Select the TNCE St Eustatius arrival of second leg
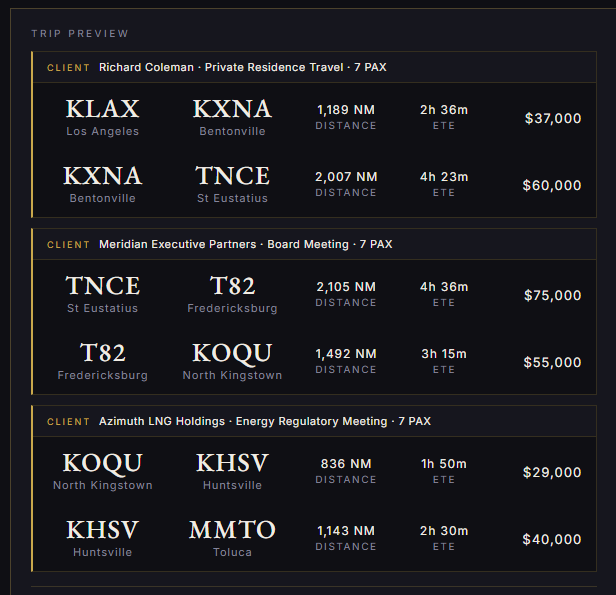Screen dimensions: 616x595 click(x=232, y=176)
